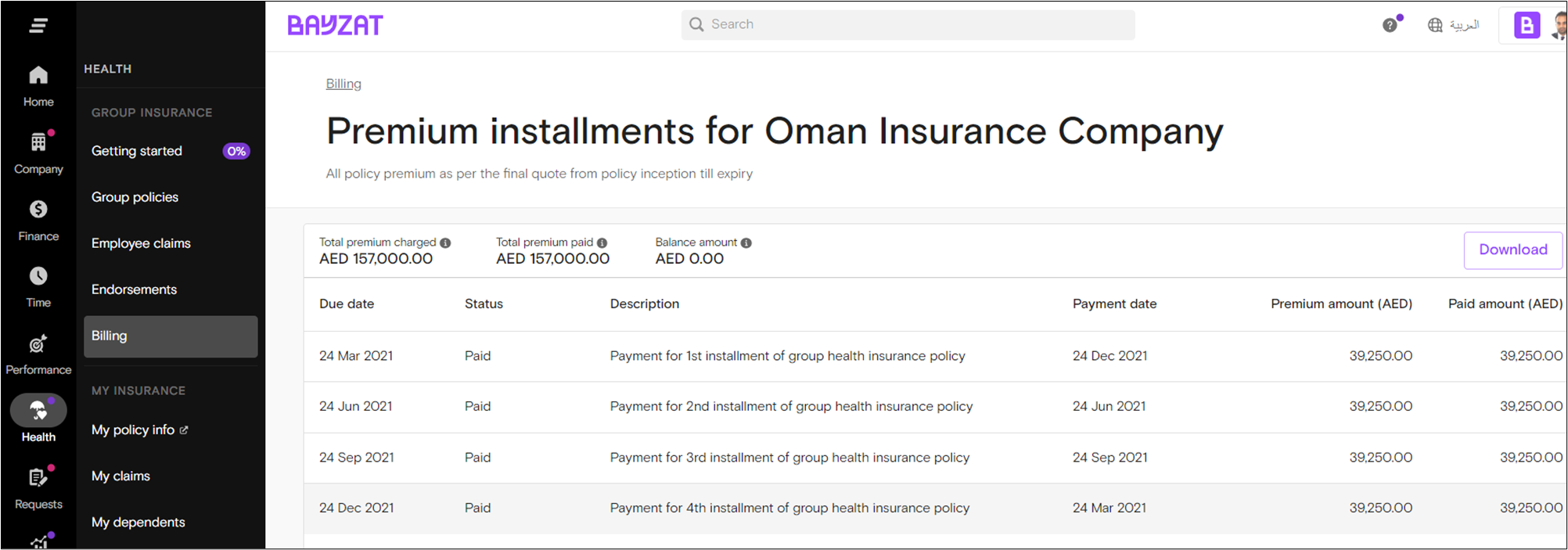The image size is (1568, 550).
Task: Click the purple B company avatar
Action: (1527, 25)
